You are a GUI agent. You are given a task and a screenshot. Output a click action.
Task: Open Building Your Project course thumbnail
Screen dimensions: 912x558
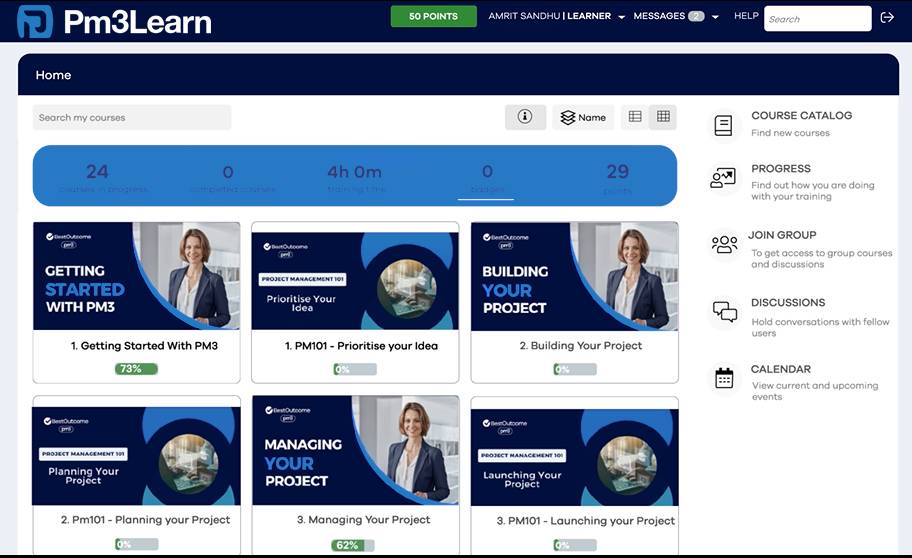coord(574,276)
